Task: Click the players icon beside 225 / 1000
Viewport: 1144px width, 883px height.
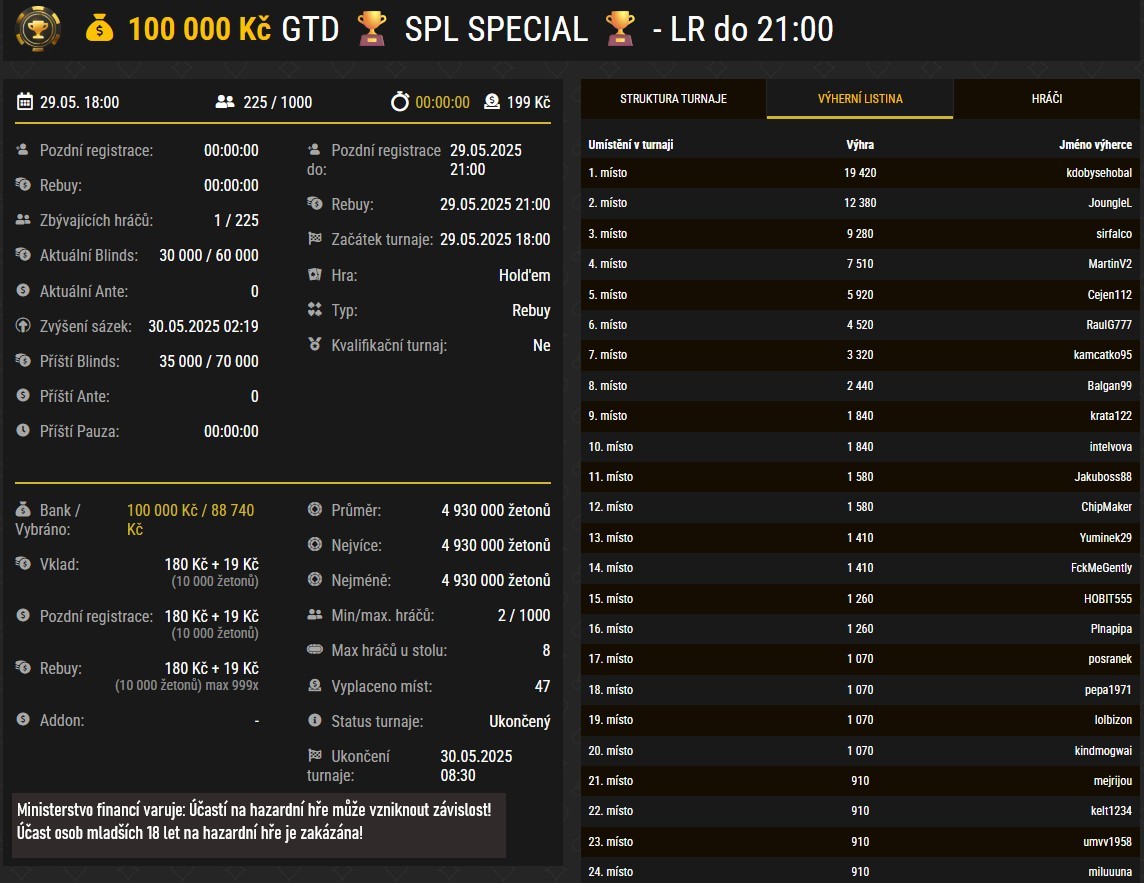Action: point(225,102)
